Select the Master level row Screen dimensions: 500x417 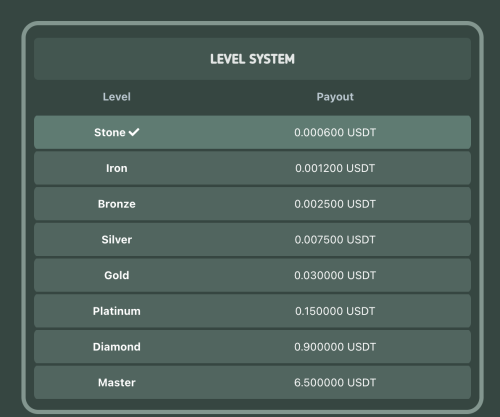(x=252, y=382)
